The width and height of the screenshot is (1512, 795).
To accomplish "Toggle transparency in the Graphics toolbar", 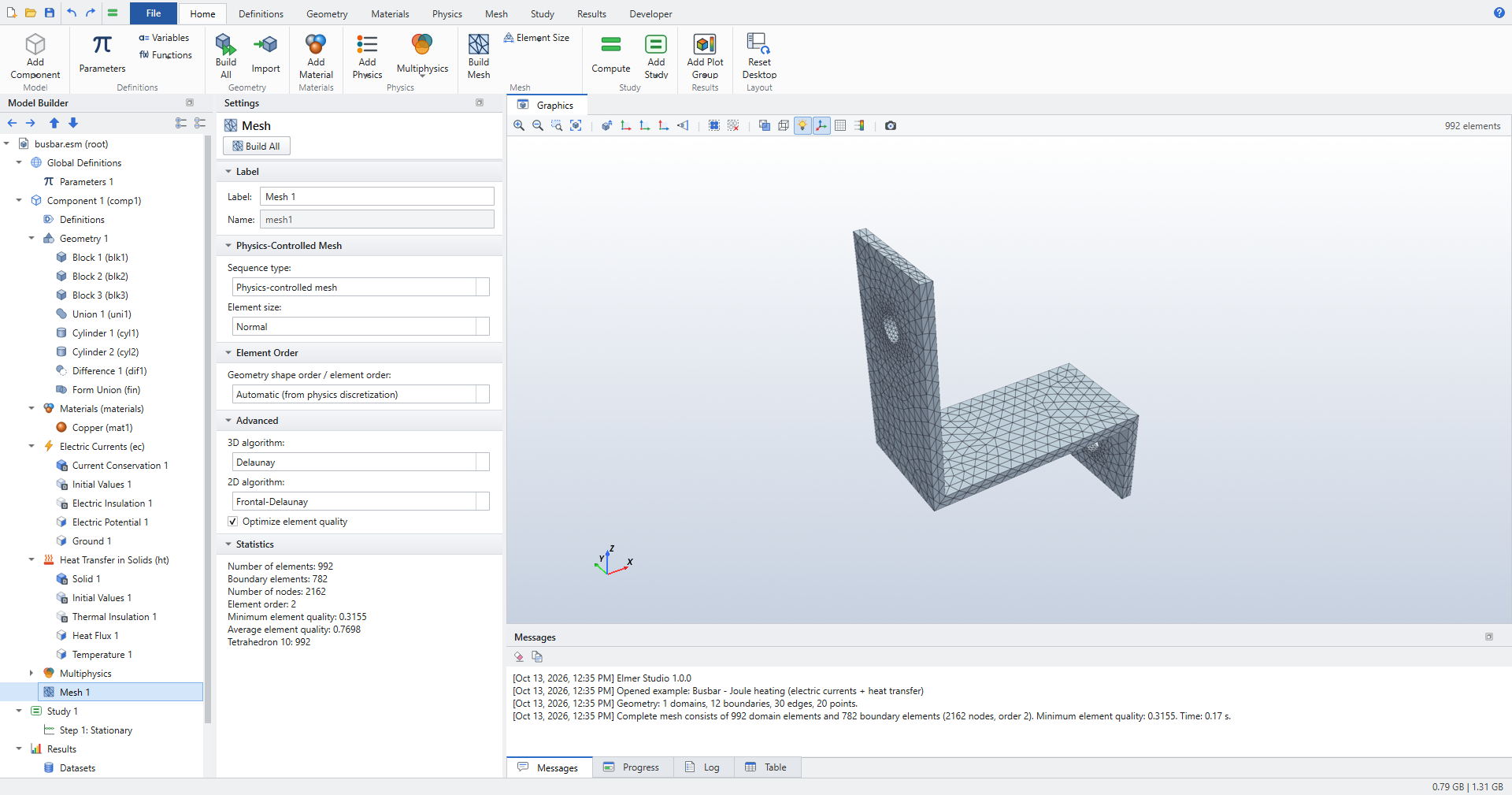I will click(765, 125).
